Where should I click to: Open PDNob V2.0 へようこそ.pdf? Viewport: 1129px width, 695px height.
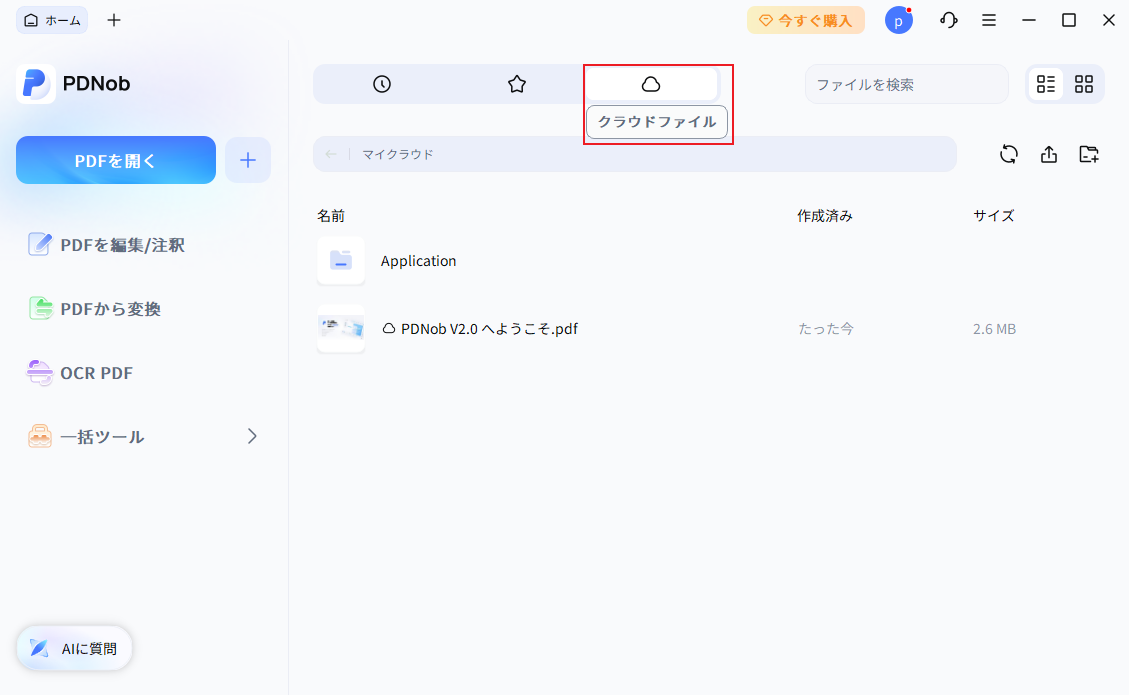click(489, 328)
